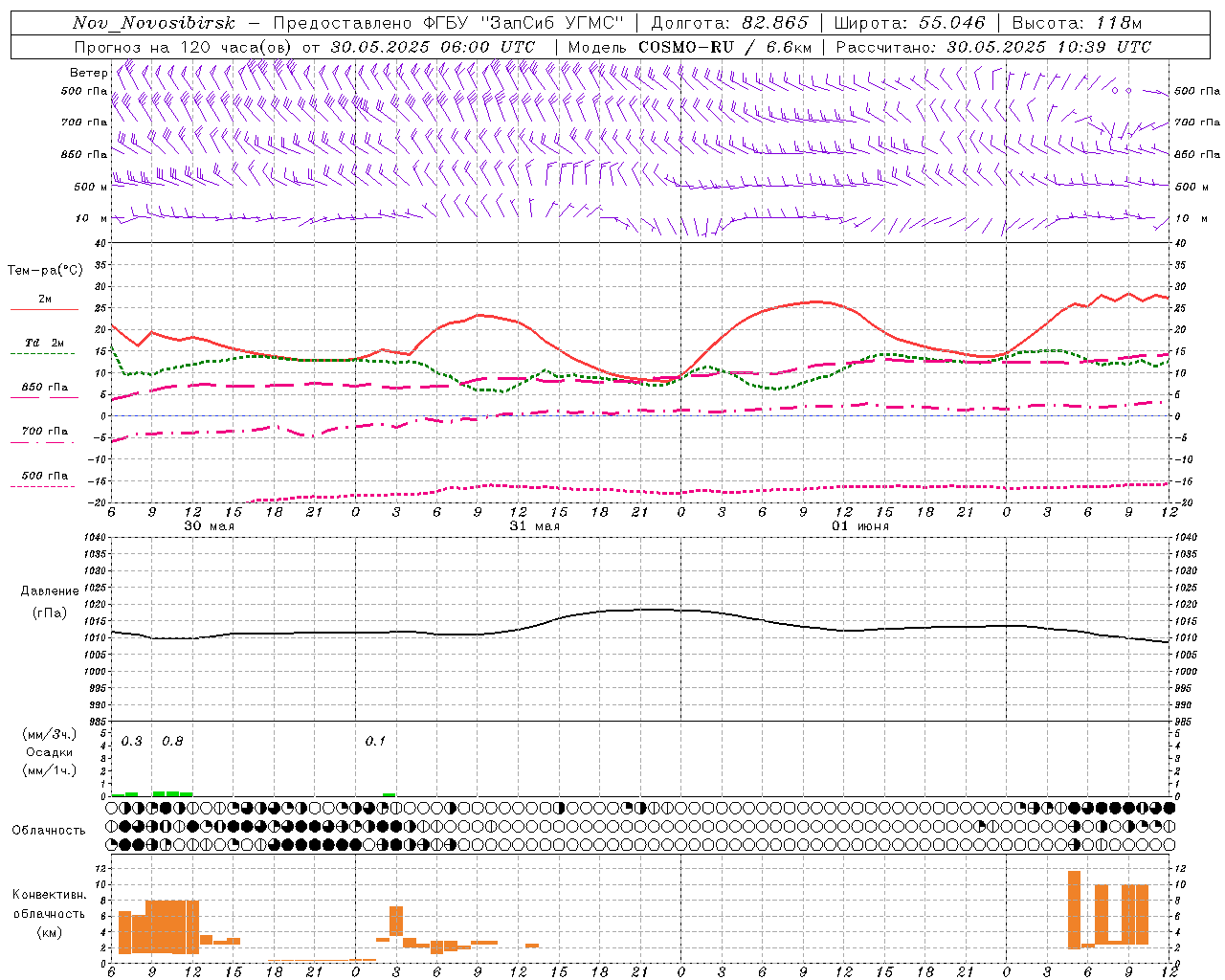Select the Модель COSMO-RU / 6.6км text

[x=690, y=47]
